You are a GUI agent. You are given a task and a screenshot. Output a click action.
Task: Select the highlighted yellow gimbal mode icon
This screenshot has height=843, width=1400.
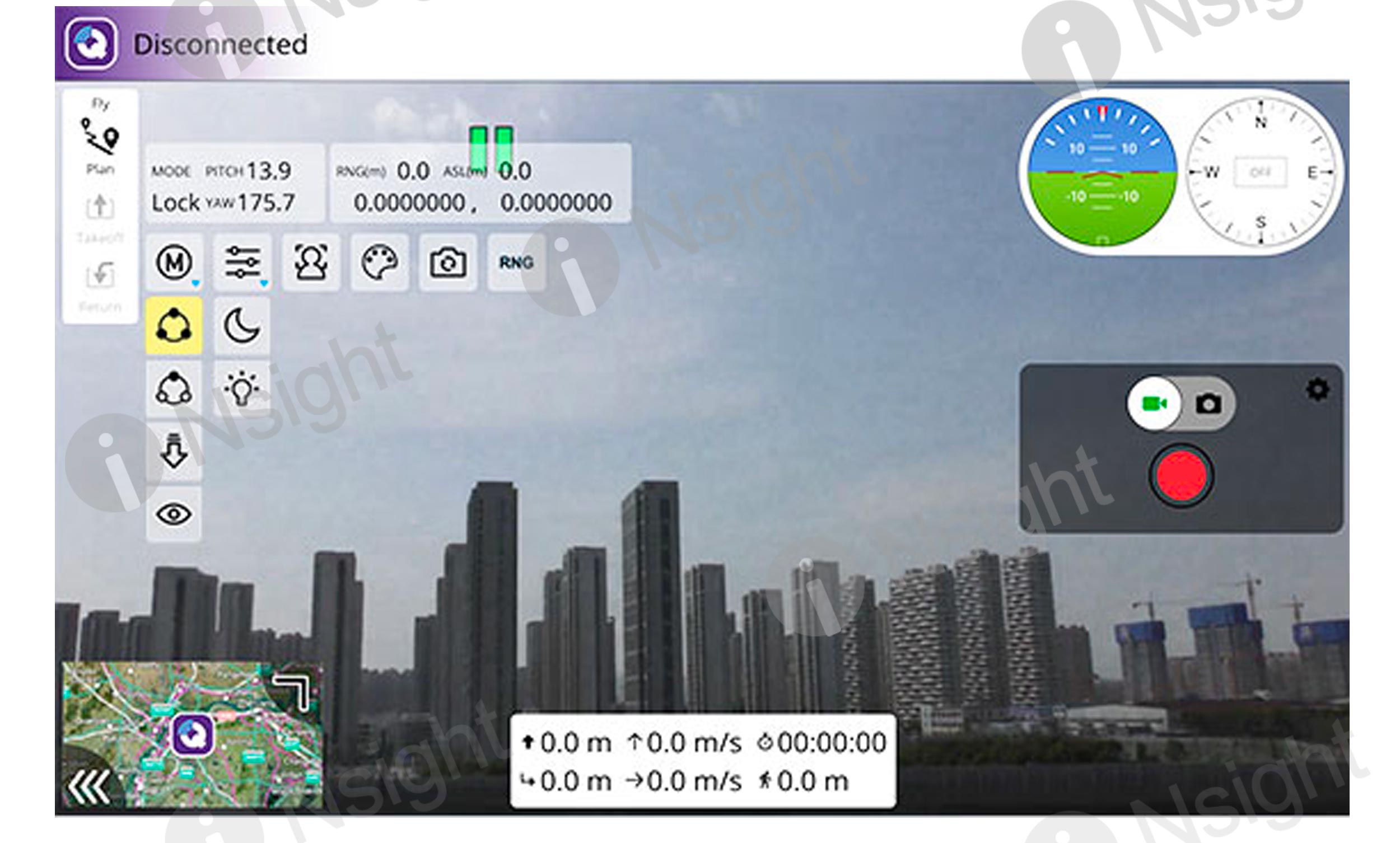(x=173, y=325)
